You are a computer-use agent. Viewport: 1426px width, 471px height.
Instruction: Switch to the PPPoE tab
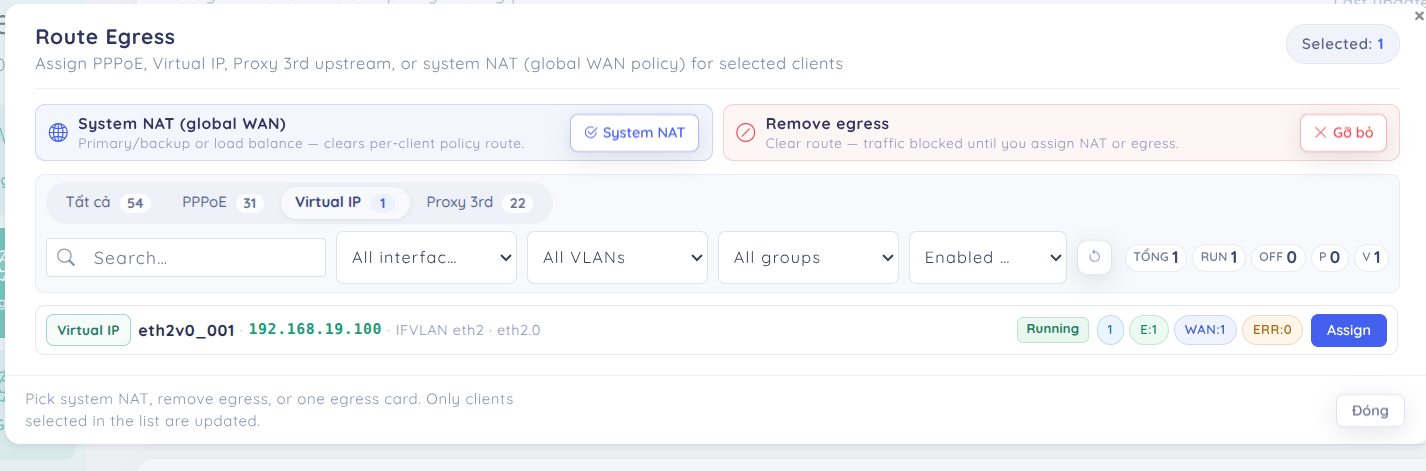[x=221, y=203]
